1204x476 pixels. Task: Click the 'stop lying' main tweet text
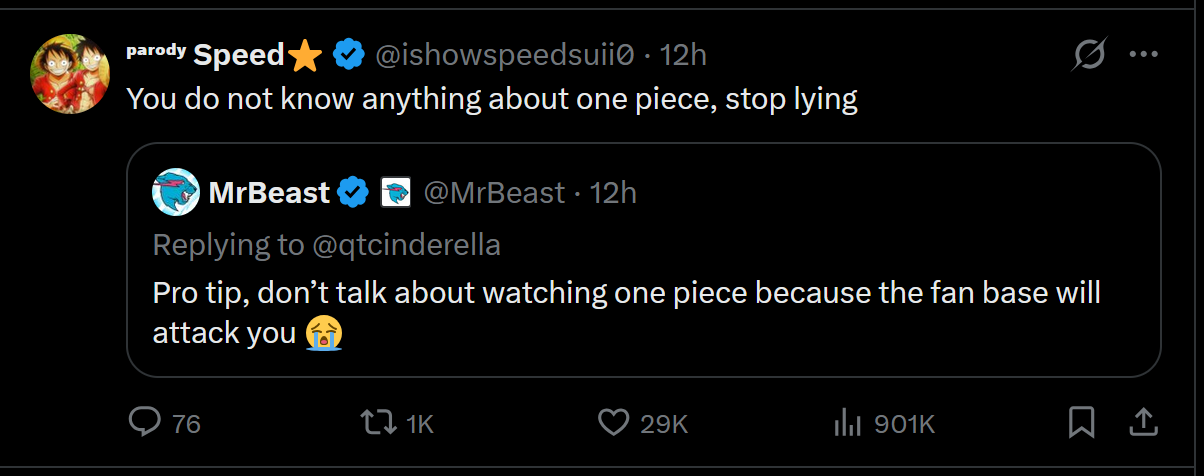[x=492, y=100]
